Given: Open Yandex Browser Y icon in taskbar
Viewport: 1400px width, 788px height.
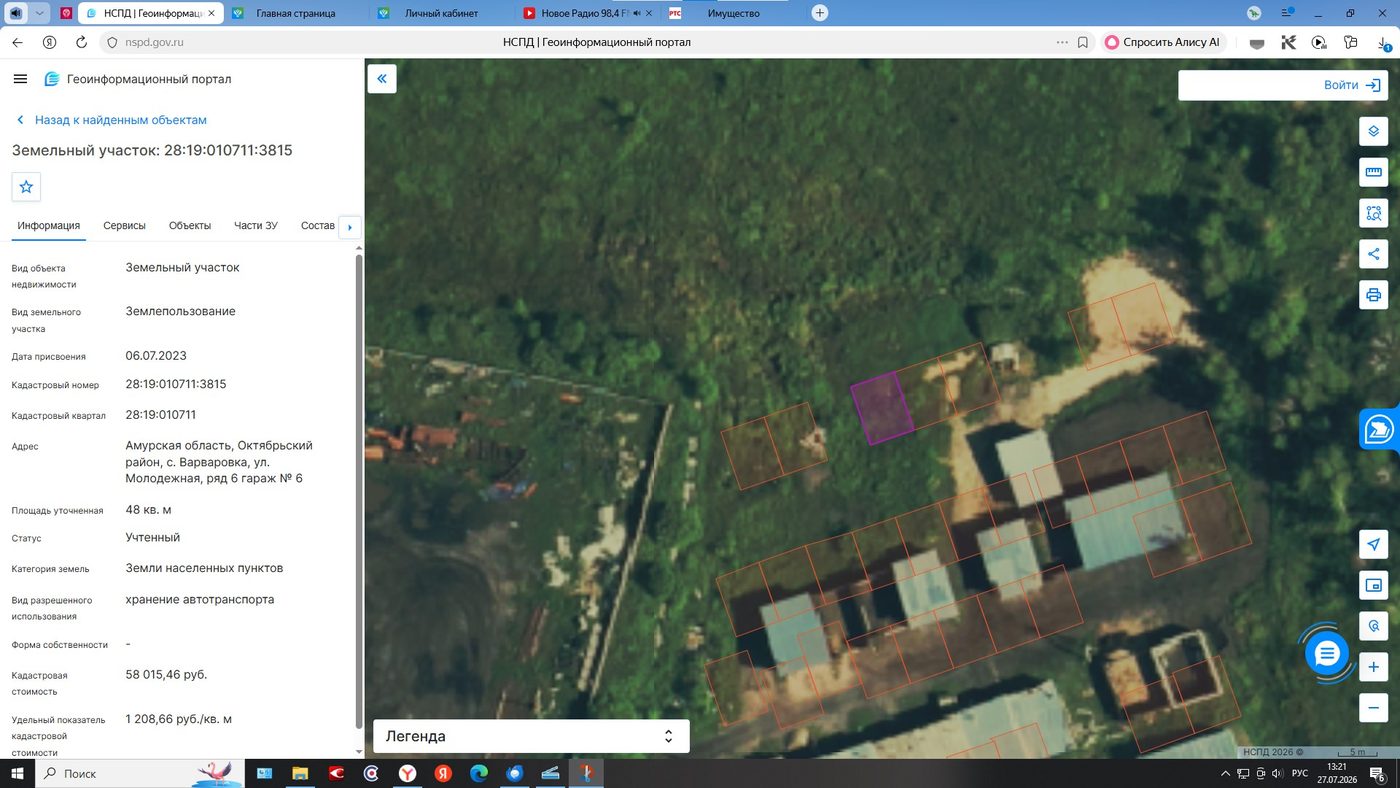Looking at the screenshot, I should pyautogui.click(x=407, y=773).
